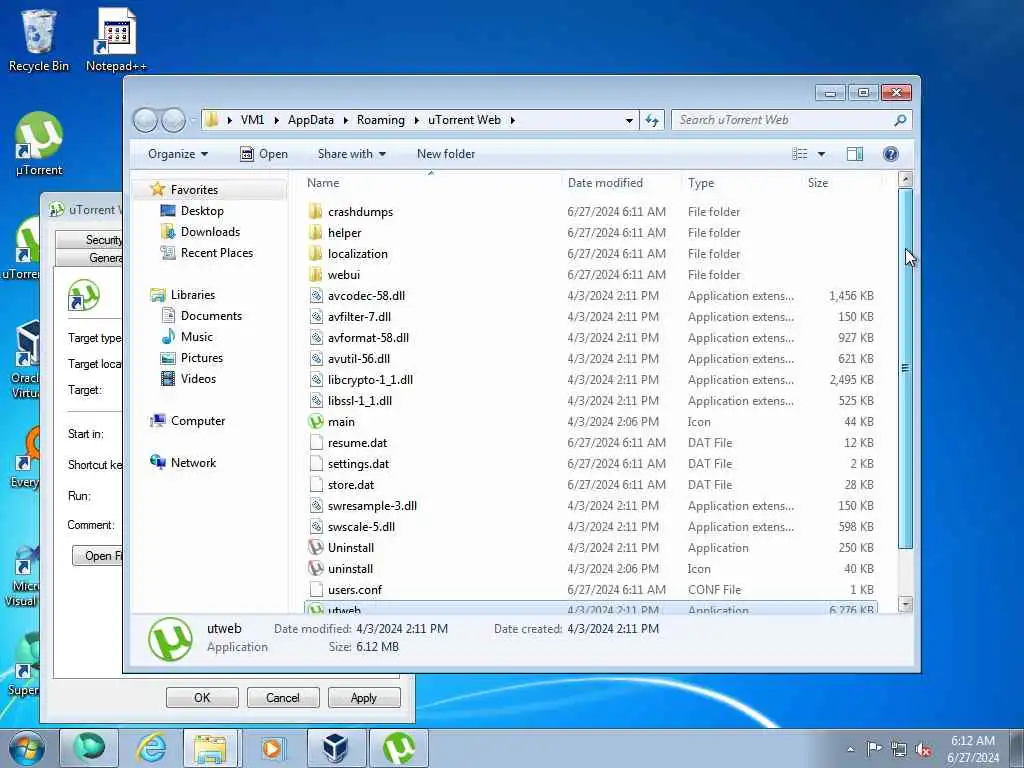Select the µTorrent desktop shortcut

39,144
